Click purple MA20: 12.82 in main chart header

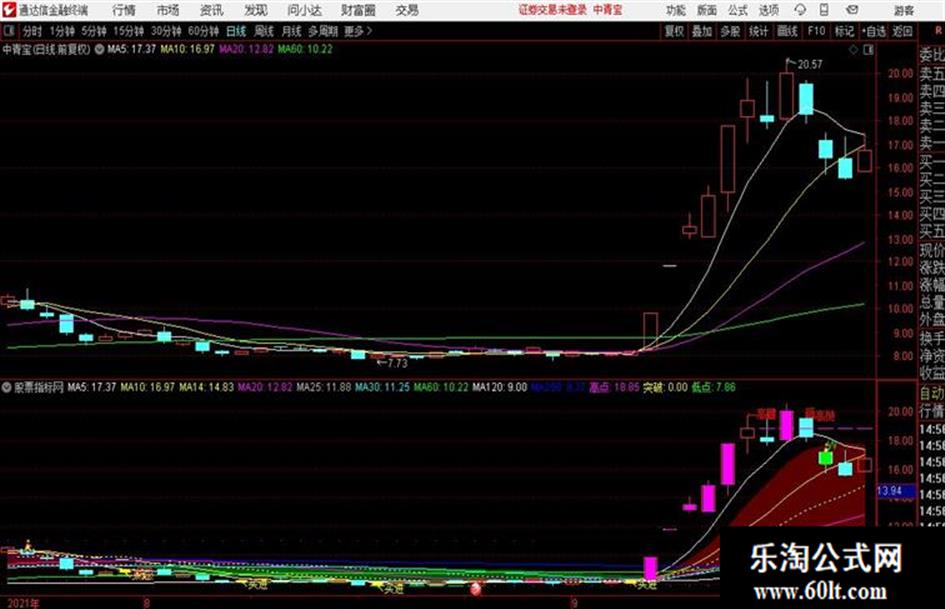[x=246, y=49]
